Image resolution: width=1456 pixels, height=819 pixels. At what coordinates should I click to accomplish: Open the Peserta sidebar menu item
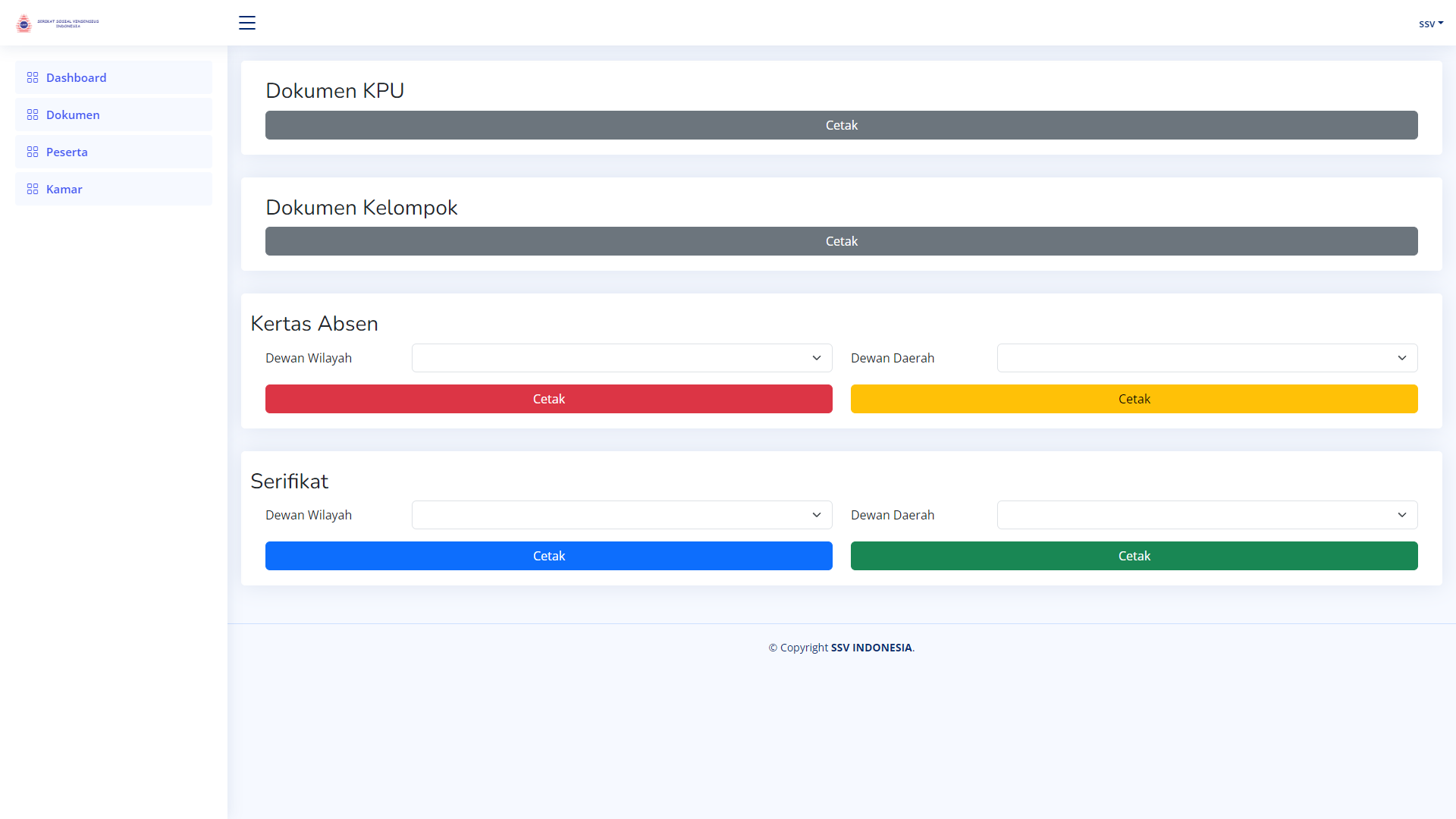pyautogui.click(x=67, y=152)
